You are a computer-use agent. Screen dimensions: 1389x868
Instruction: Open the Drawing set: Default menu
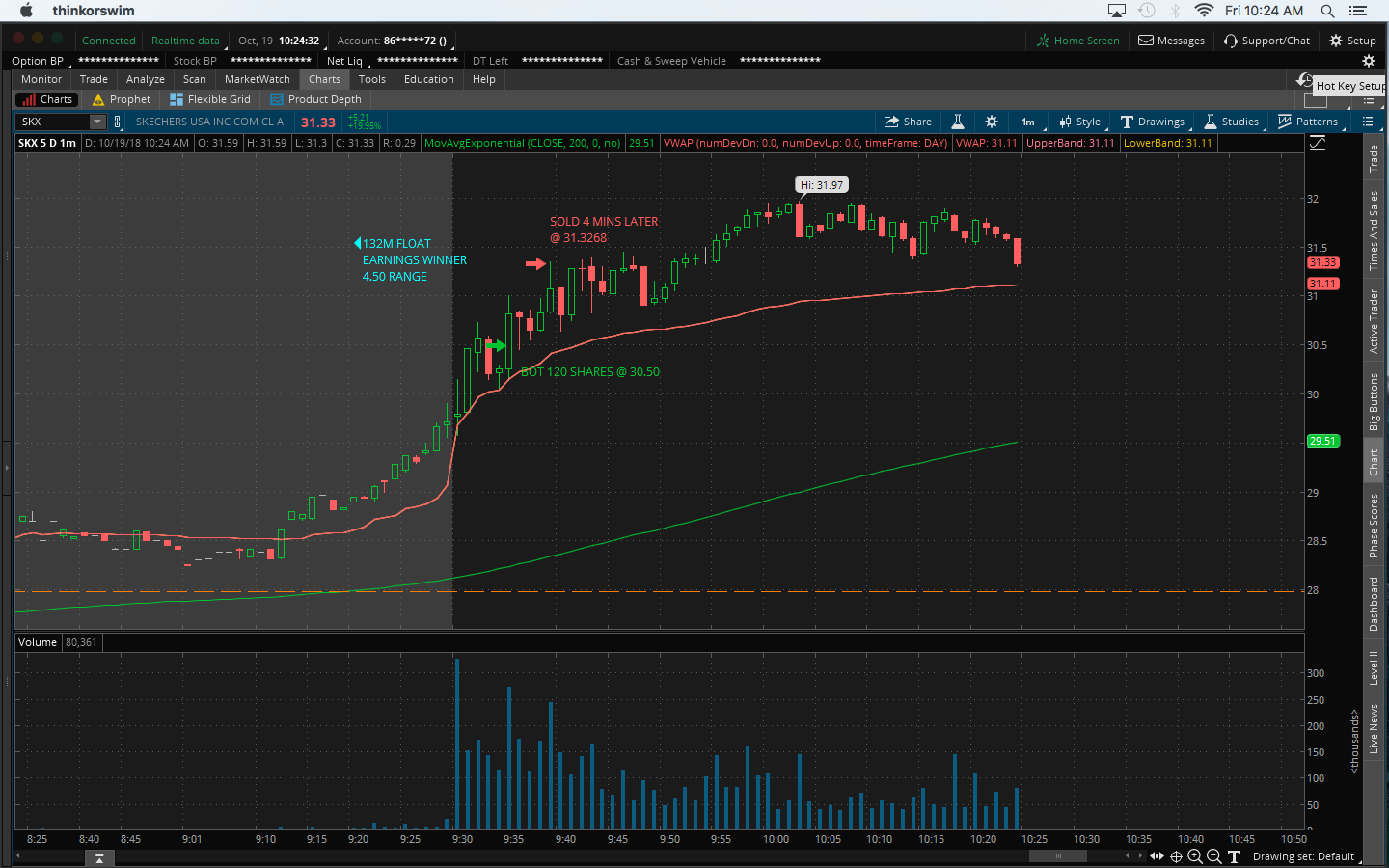point(1305,856)
